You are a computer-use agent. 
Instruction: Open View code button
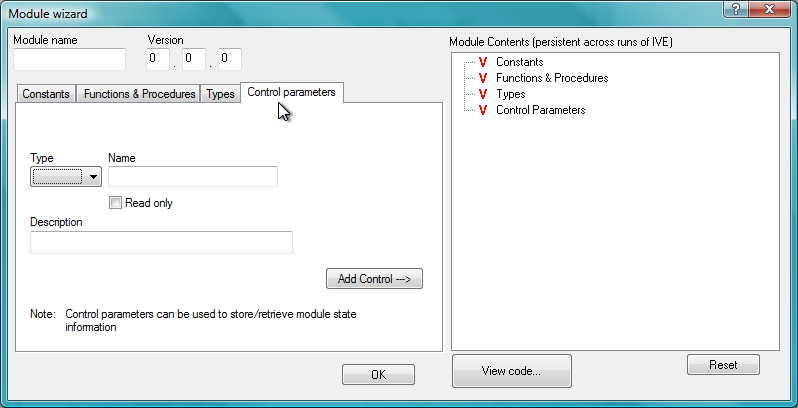coord(511,371)
